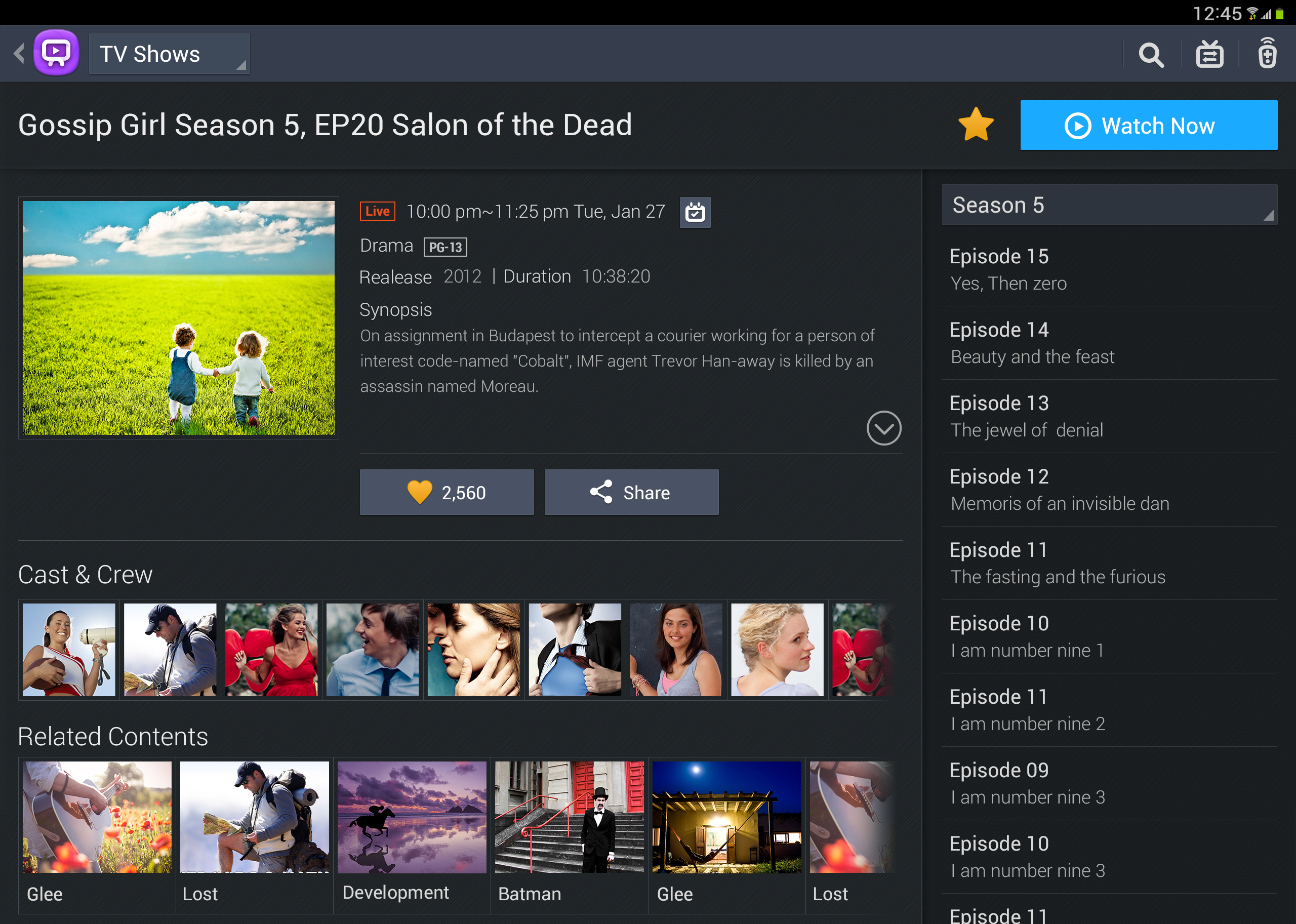Select Episode 10 I am number nine 3
The image size is (1296, 924).
tap(1109, 857)
